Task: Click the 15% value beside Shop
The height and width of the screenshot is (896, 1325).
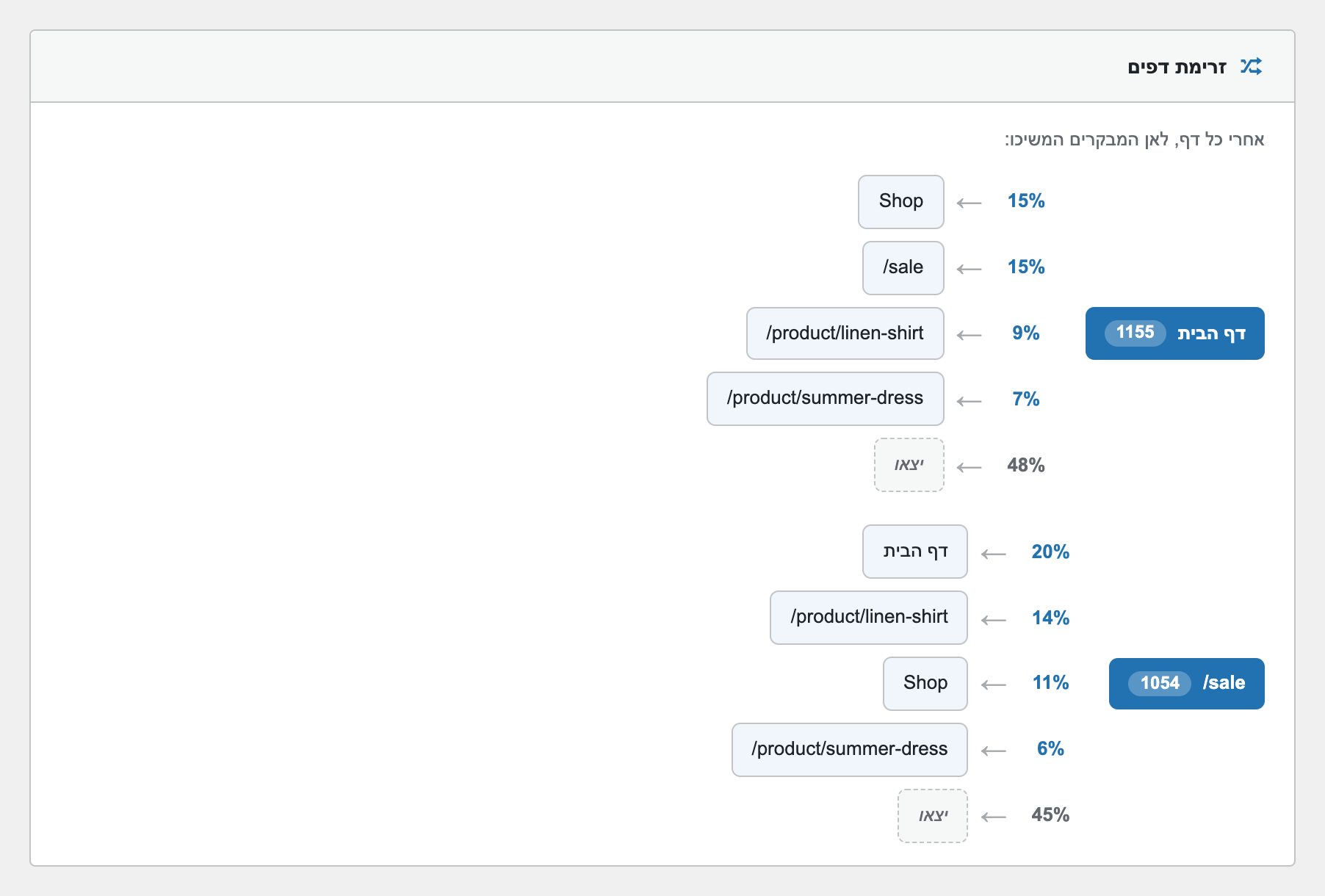Action: point(1025,200)
